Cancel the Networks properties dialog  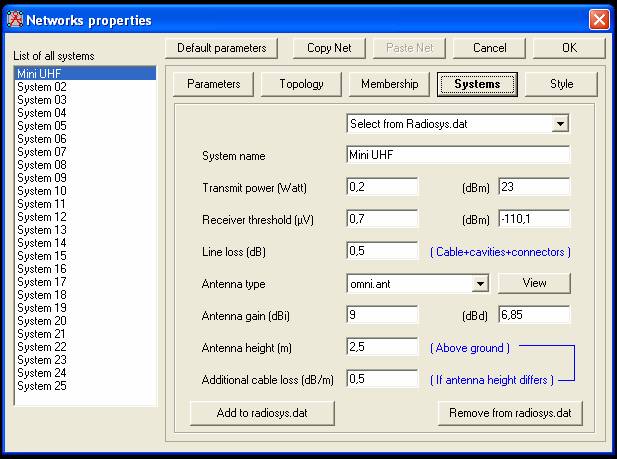tap(489, 48)
